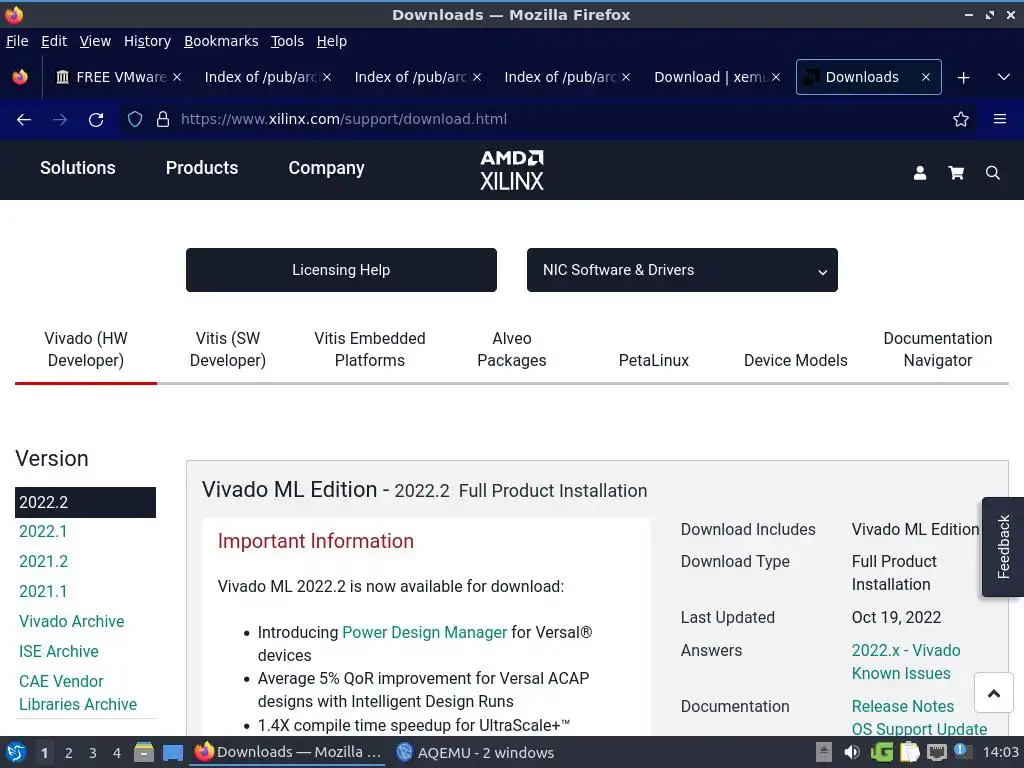Switch to the FREE VMware tab

pyautogui.click(x=120, y=77)
